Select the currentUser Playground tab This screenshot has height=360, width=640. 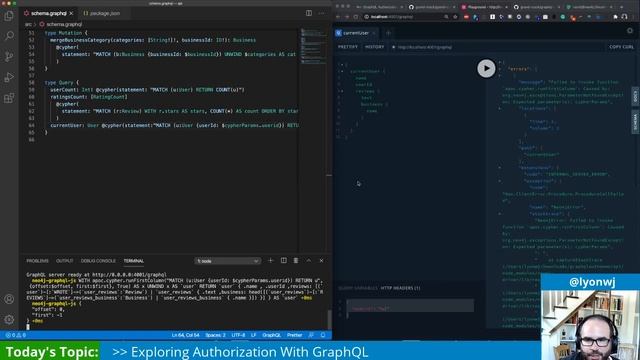click(355, 33)
